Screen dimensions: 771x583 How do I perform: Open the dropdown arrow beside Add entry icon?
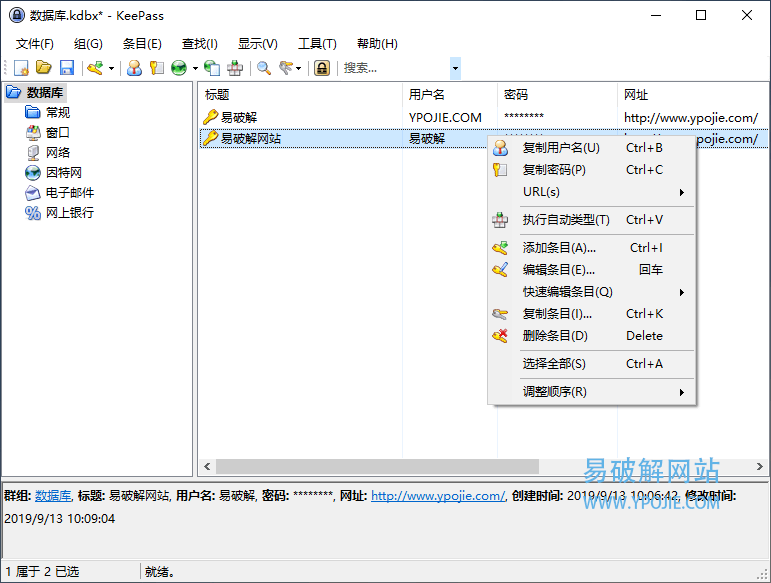coord(111,68)
